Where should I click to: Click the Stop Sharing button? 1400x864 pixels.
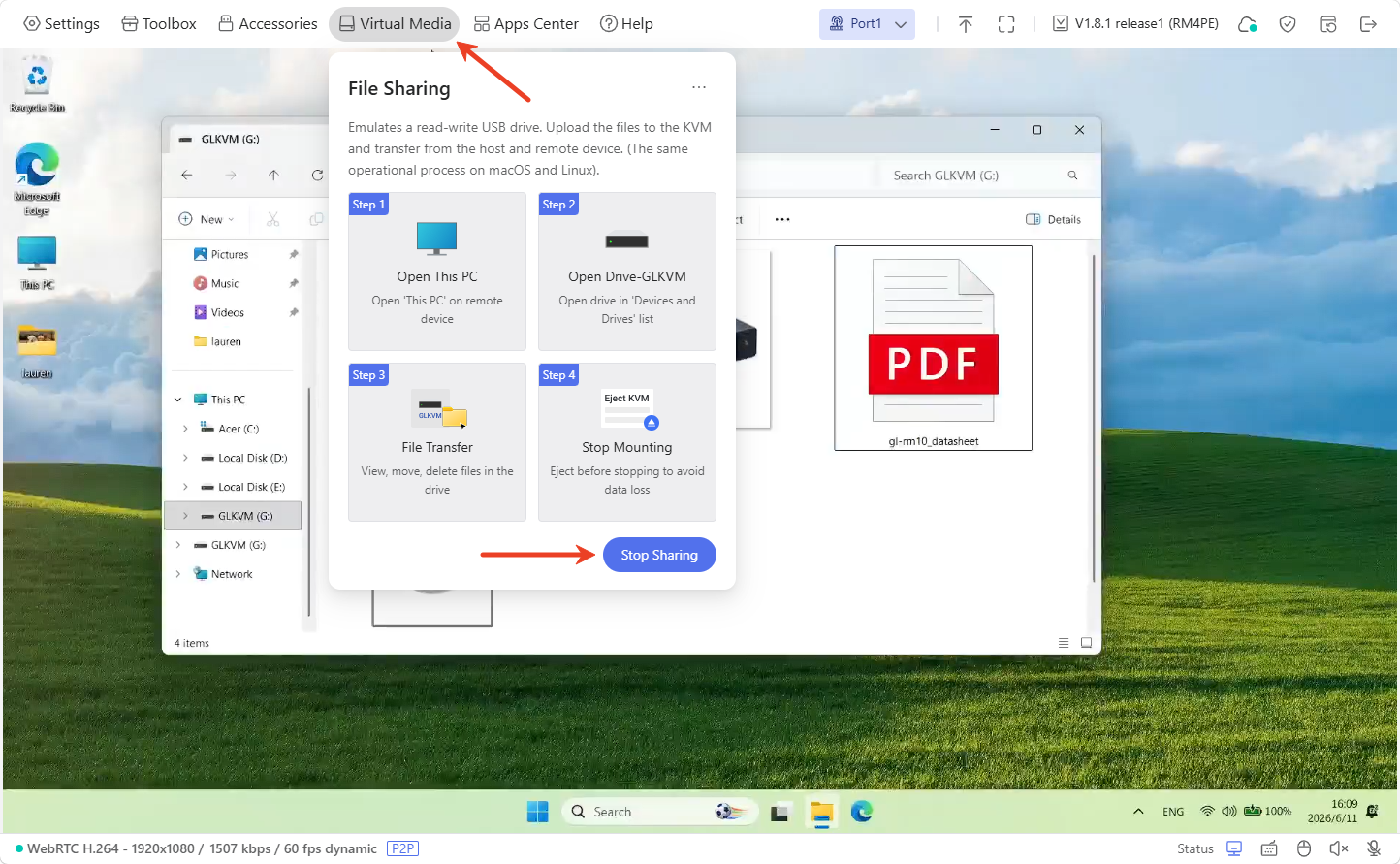click(659, 555)
